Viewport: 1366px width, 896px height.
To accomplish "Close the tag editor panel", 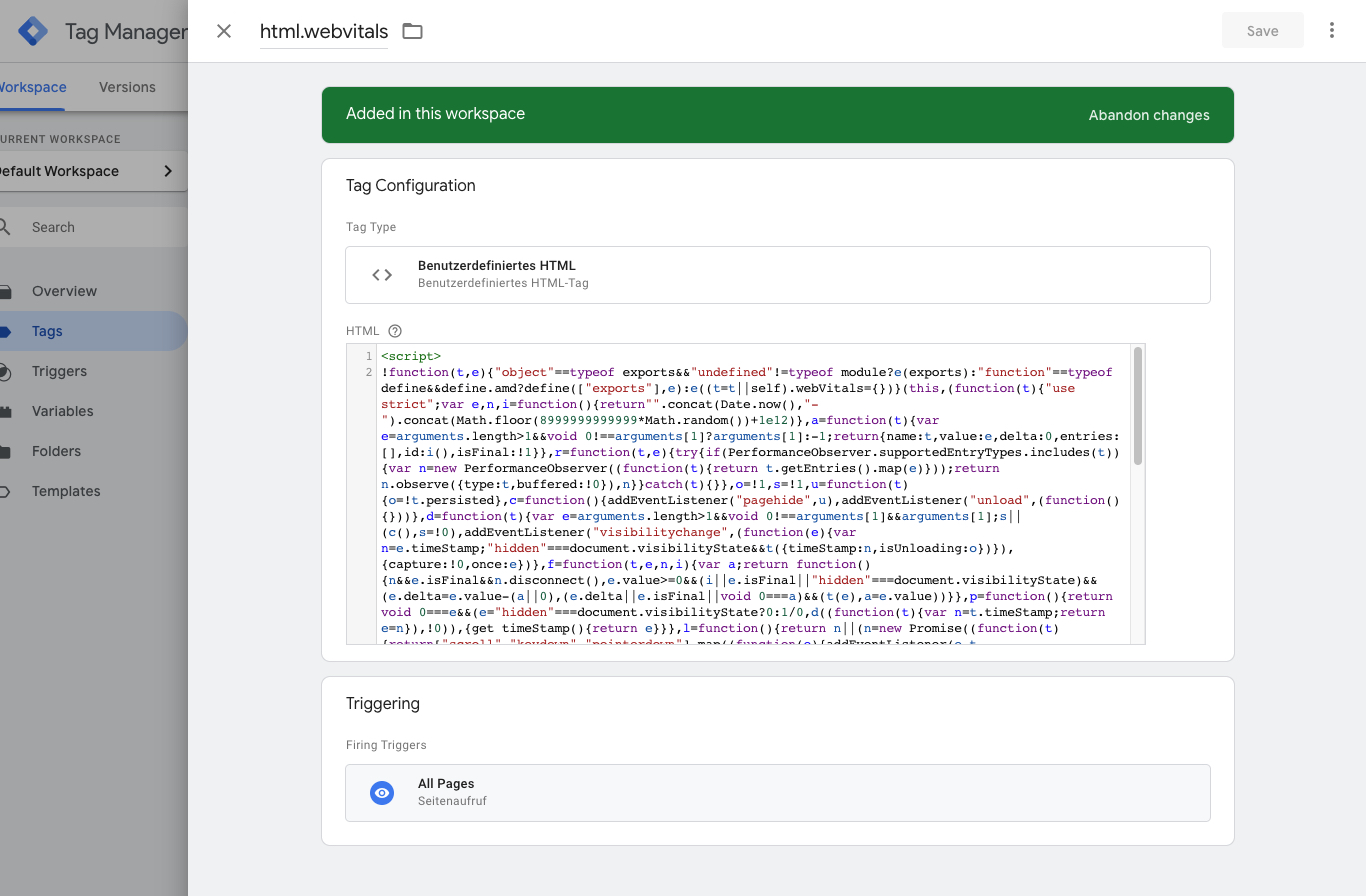I will [x=224, y=31].
